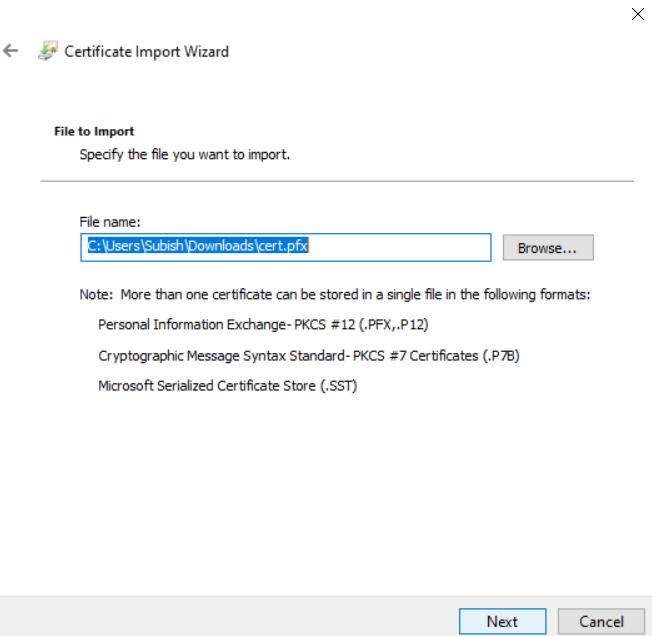This screenshot has width=652, height=636.
Task: Click "Specify the file you want to import." text
Action: click(185, 155)
